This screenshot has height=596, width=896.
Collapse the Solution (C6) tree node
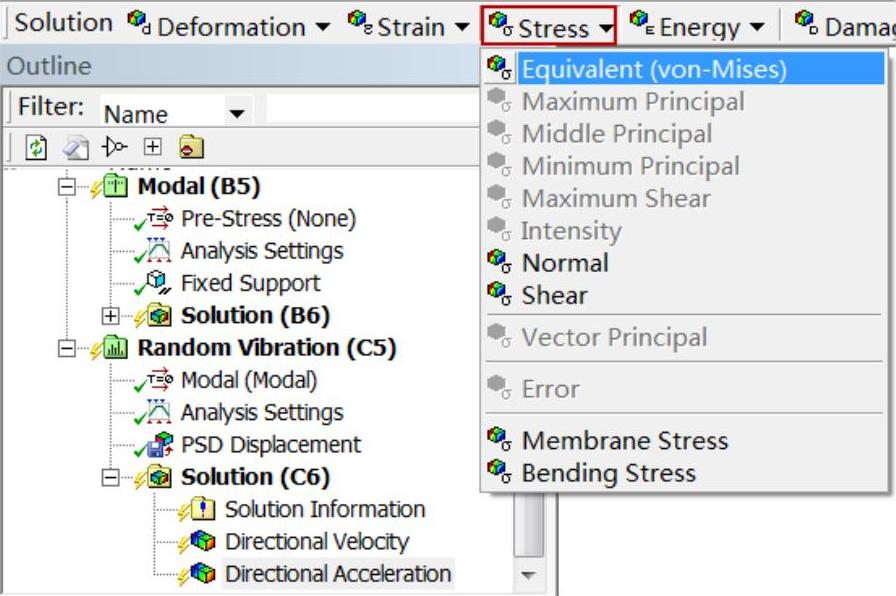click(112, 478)
